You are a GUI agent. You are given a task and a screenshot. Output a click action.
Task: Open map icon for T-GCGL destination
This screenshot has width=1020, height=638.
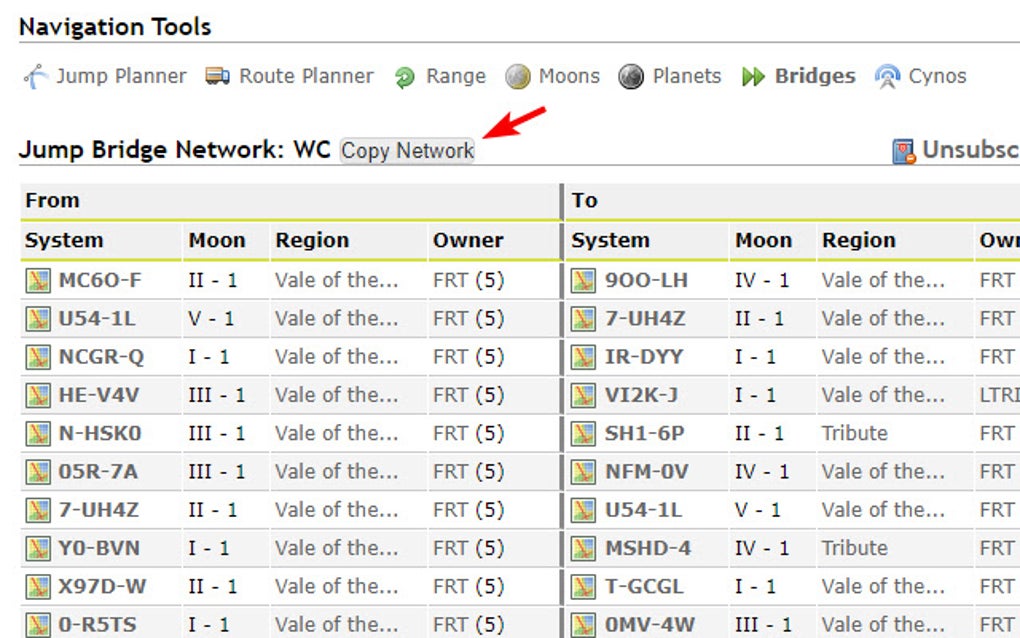click(584, 588)
